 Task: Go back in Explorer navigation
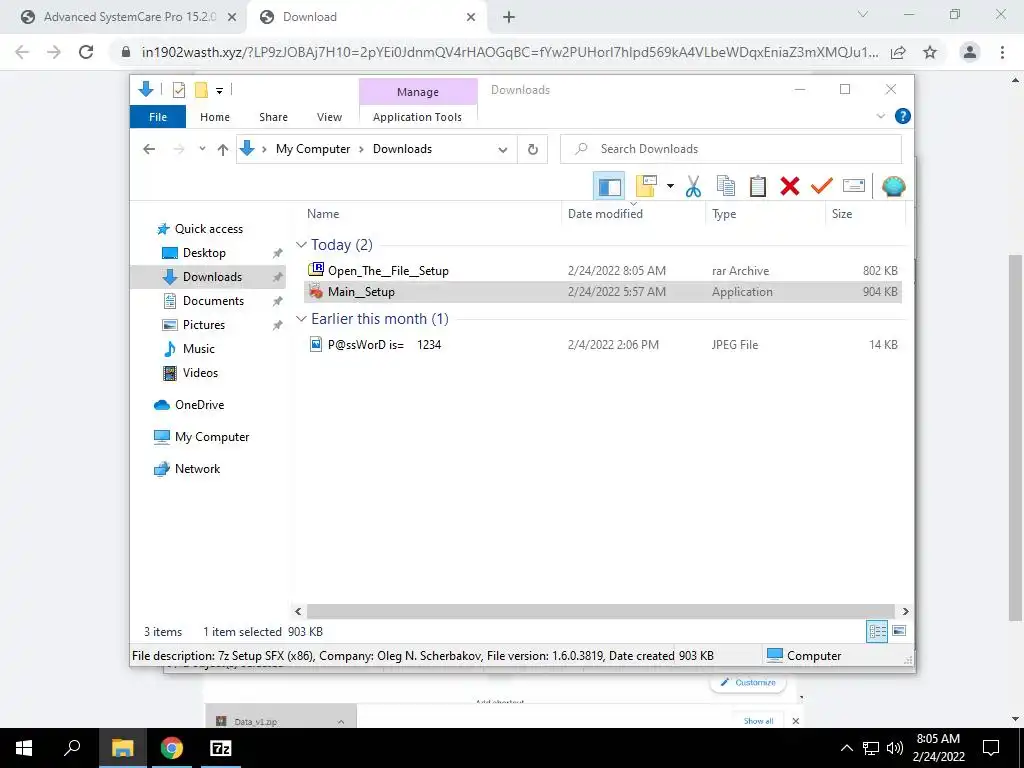pyautogui.click(x=149, y=149)
